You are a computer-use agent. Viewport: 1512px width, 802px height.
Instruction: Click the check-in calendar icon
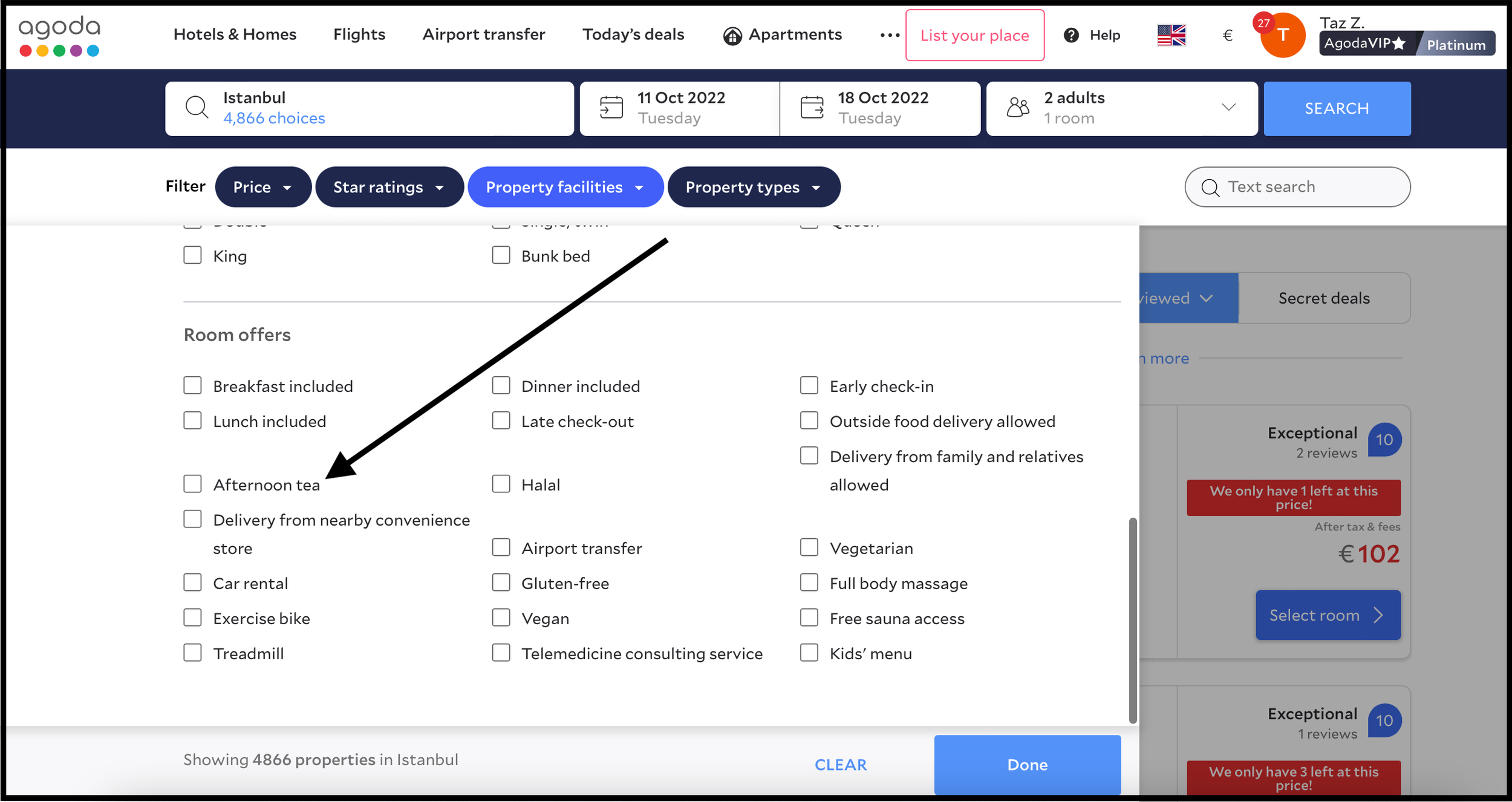[611, 108]
